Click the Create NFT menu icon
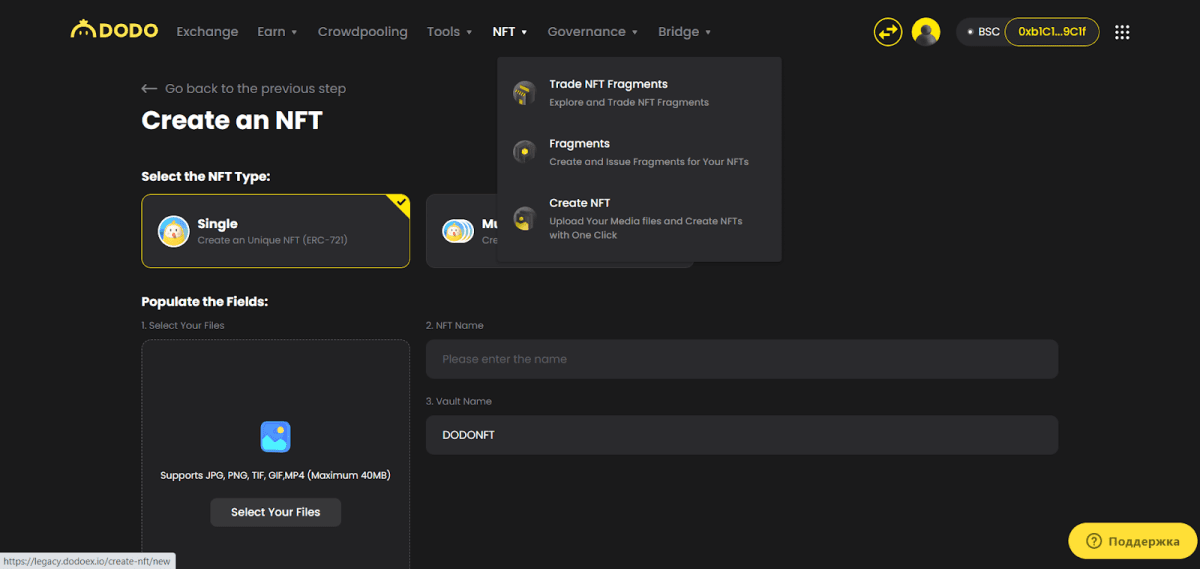Image resolution: width=1200 pixels, height=569 pixels. click(x=524, y=218)
